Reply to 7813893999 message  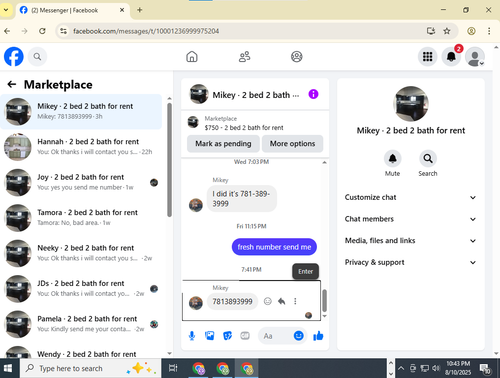point(282,301)
